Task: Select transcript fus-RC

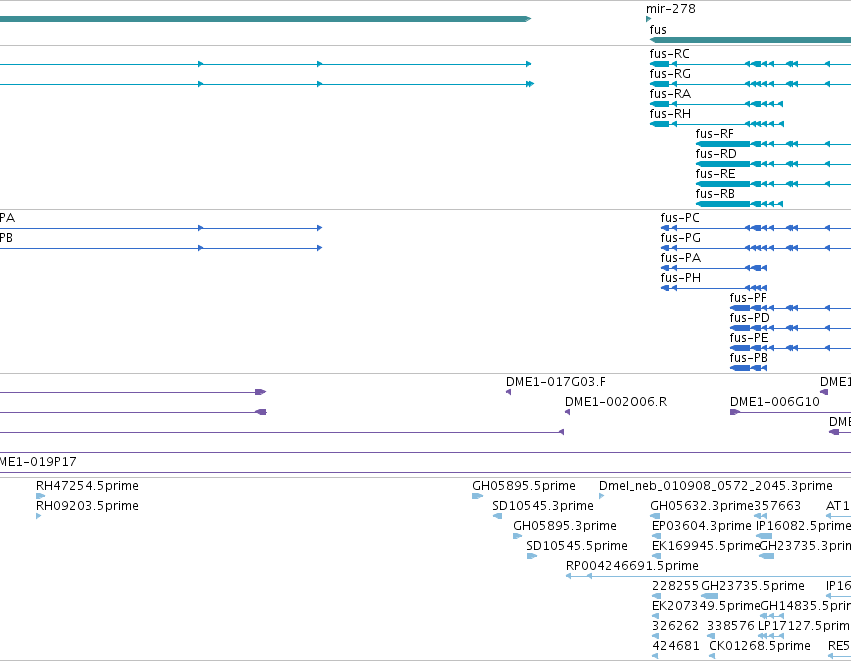Action: click(x=669, y=54)
